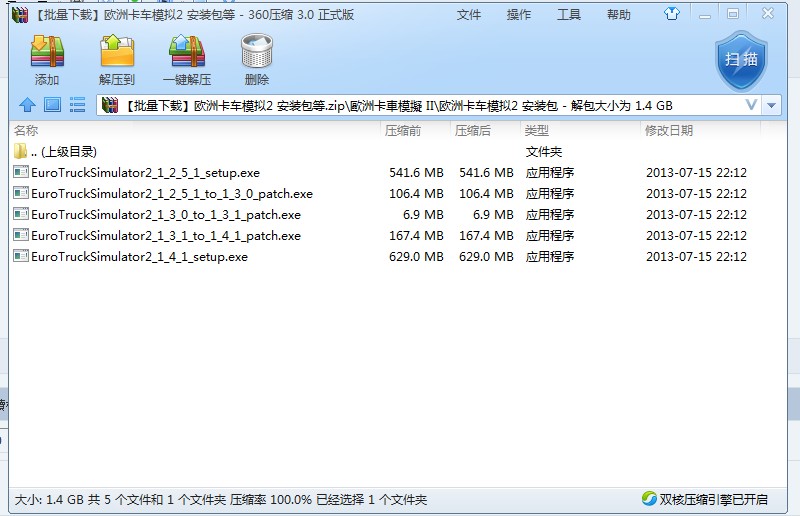
Task: Click icon of EuroTruckSimulator2_1_4_1_setup.exe
Action: click(x=21, y=256)
